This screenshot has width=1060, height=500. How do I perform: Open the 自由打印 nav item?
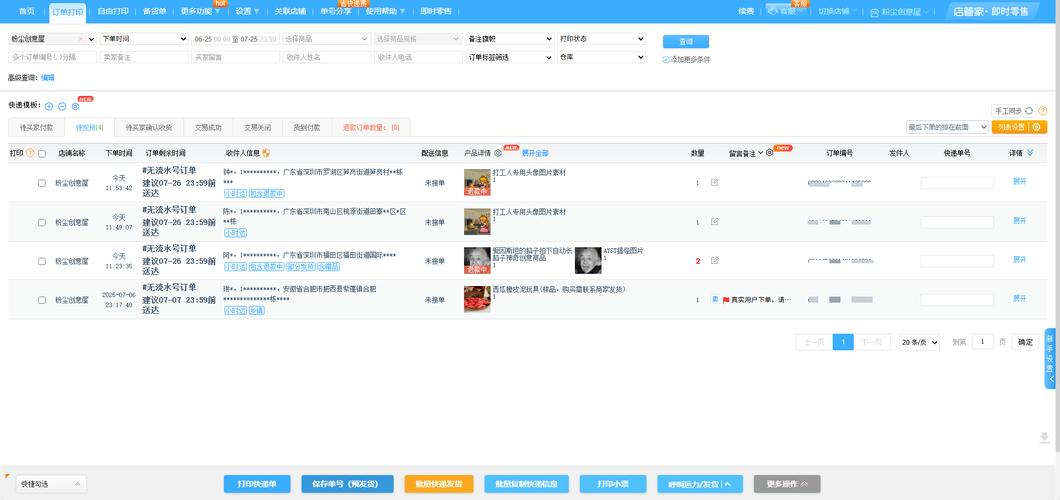(x=113, y=11)
